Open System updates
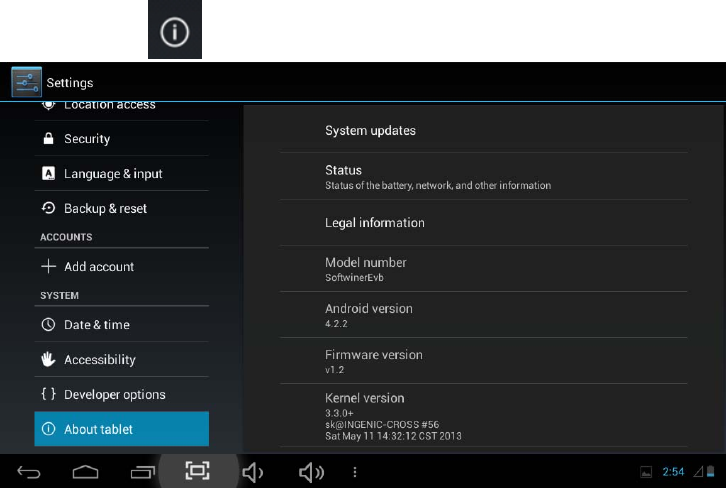Image resolution: width=726 pixels, height=488 pixels. [x=483, y=130]
